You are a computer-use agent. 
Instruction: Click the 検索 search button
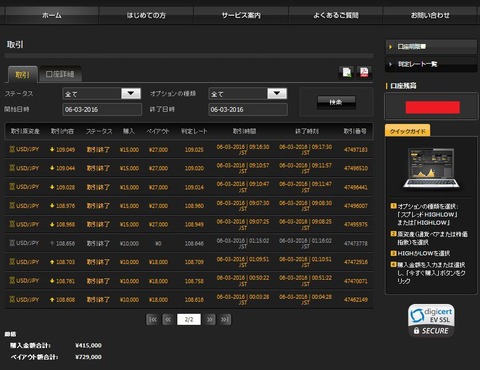pos(336,102)
